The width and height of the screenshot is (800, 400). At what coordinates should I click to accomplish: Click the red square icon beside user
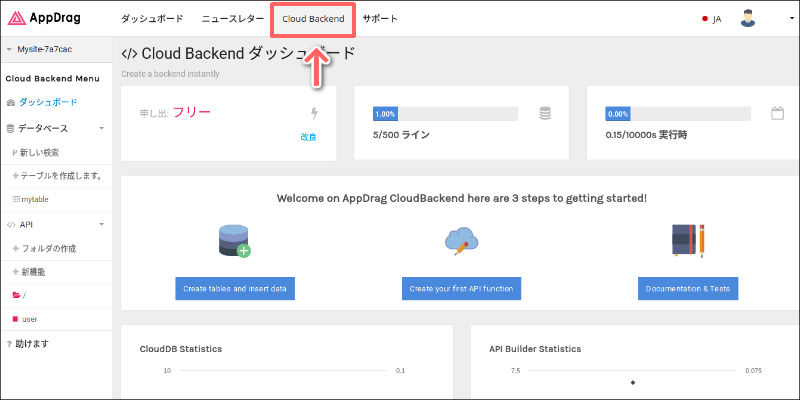[x=15, y=319]
